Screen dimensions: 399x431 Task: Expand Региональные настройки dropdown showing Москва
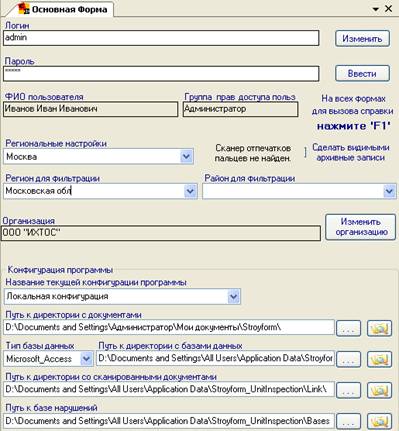[187, 156]
